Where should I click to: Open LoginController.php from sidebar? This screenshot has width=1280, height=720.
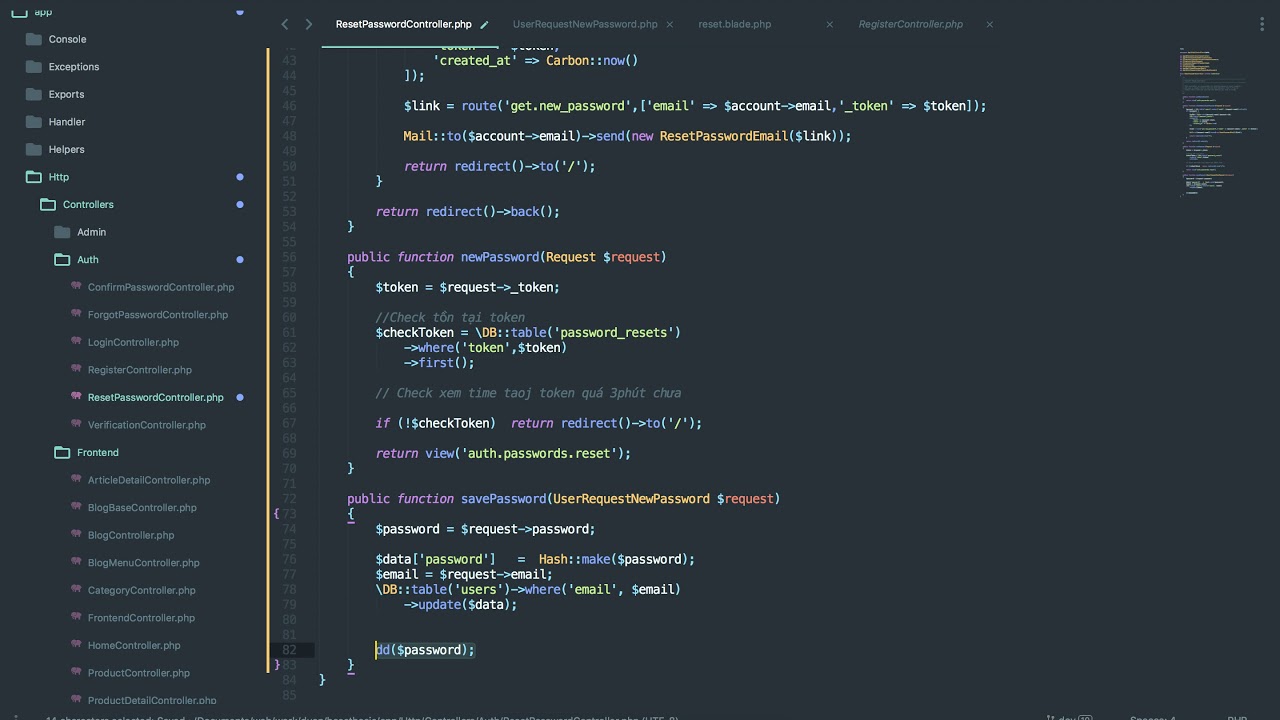tap(133, 342)
